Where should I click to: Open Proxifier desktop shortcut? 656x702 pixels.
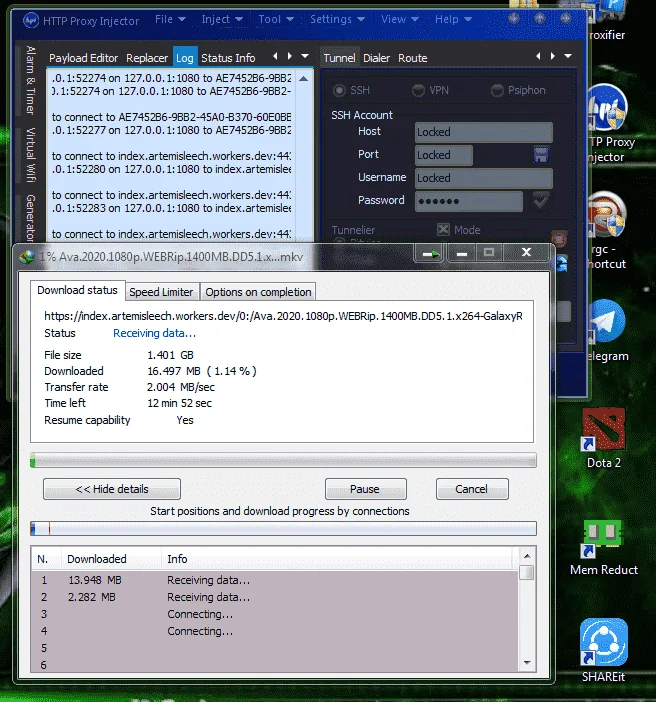pos(606,21)
